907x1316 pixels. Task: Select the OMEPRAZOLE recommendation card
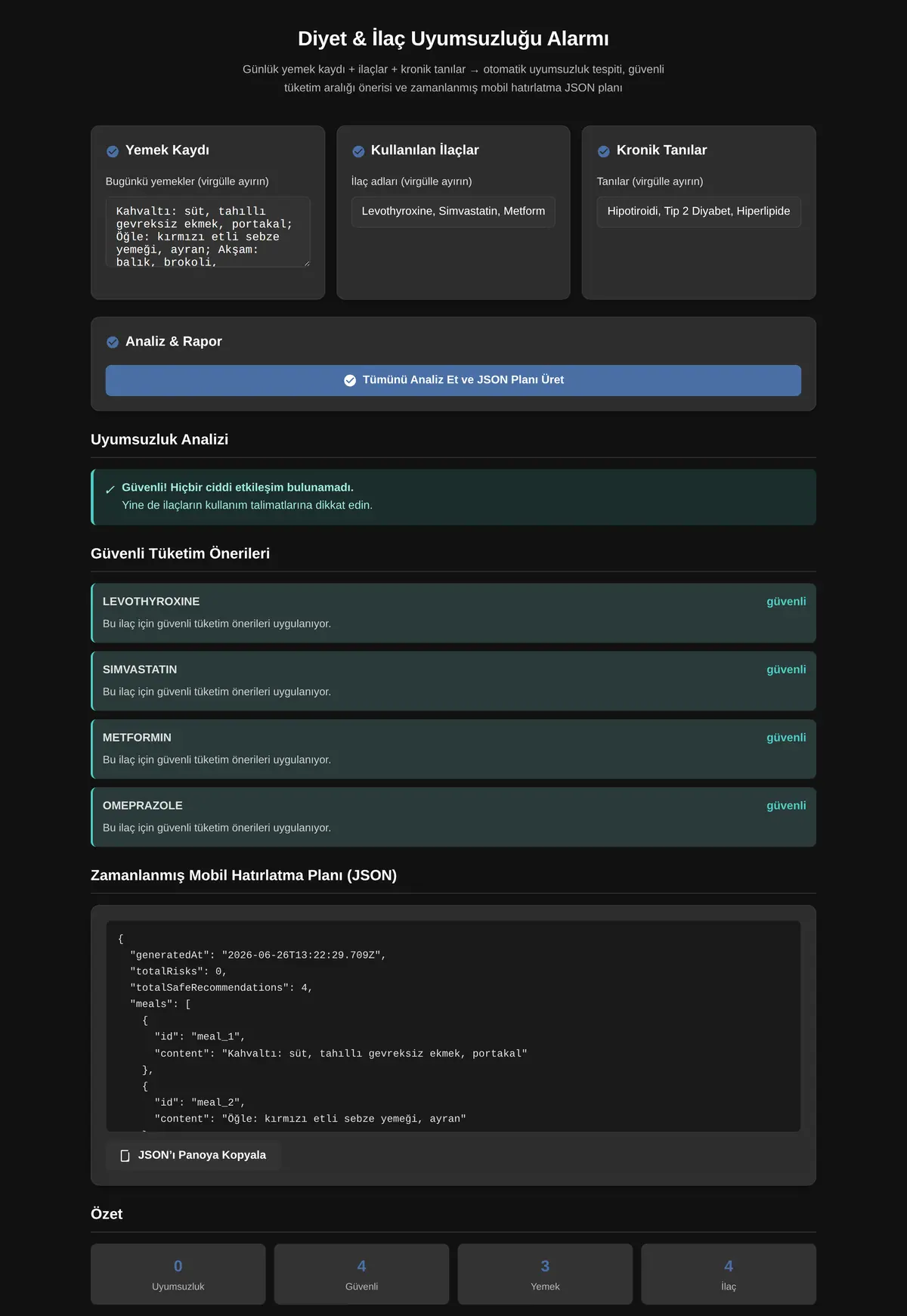coord(453,817)
